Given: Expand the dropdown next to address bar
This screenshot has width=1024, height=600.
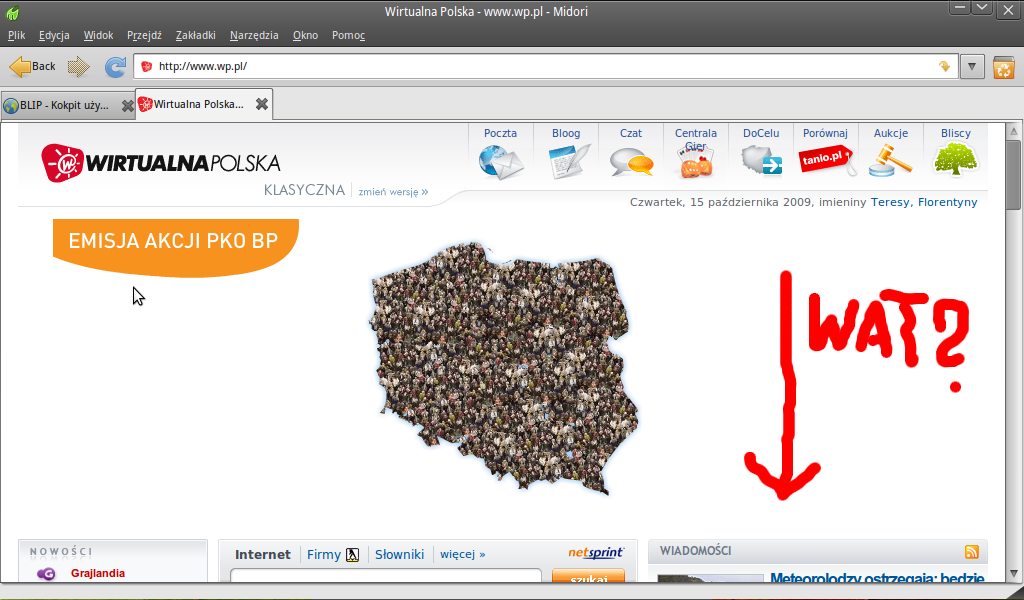Looking at the screenshot, I should [x=972, y=67].
